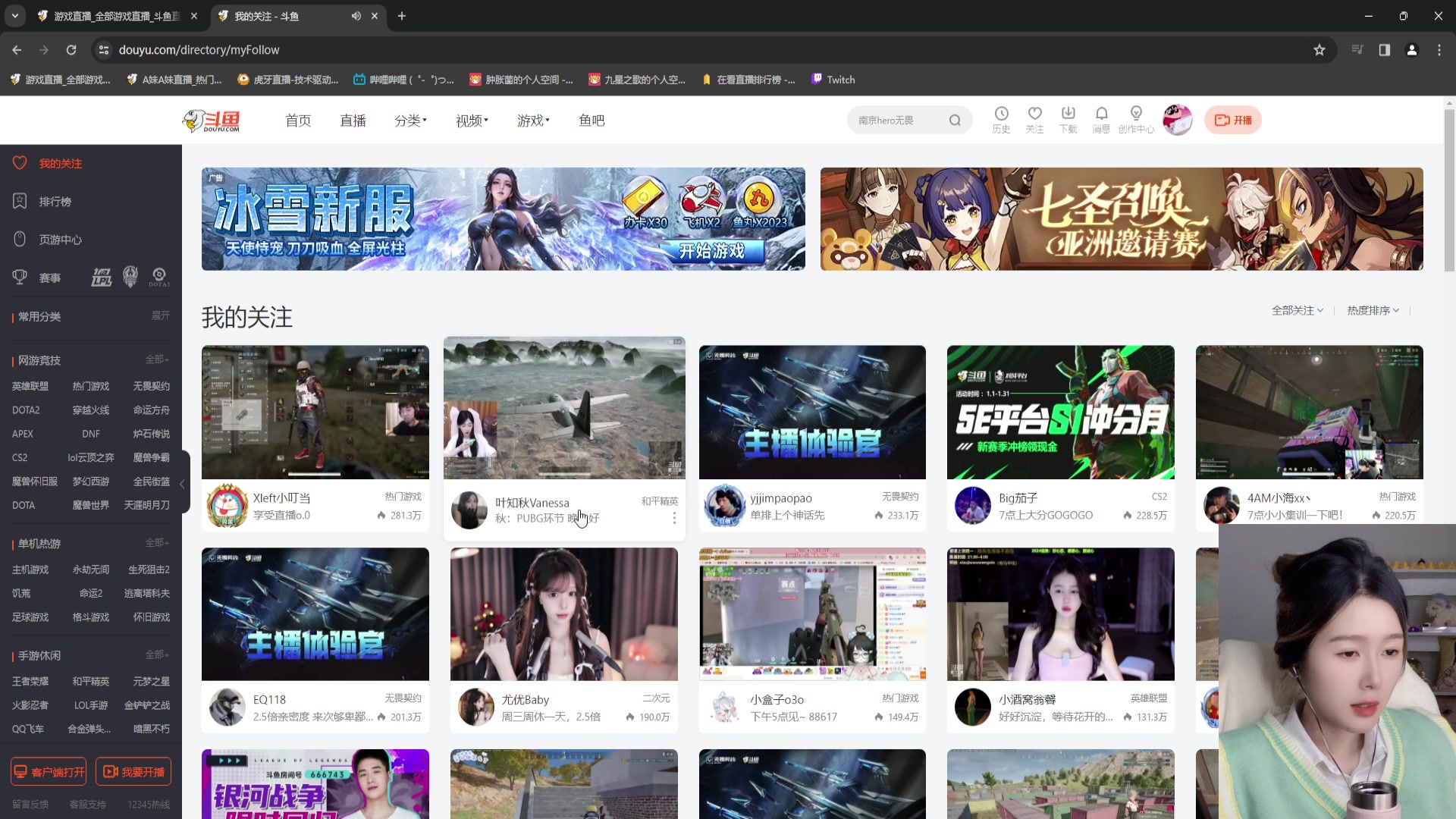Open the Big茄子 stream thumbnail
This screenshot has height=819, width=1456.
[1061, 412]
